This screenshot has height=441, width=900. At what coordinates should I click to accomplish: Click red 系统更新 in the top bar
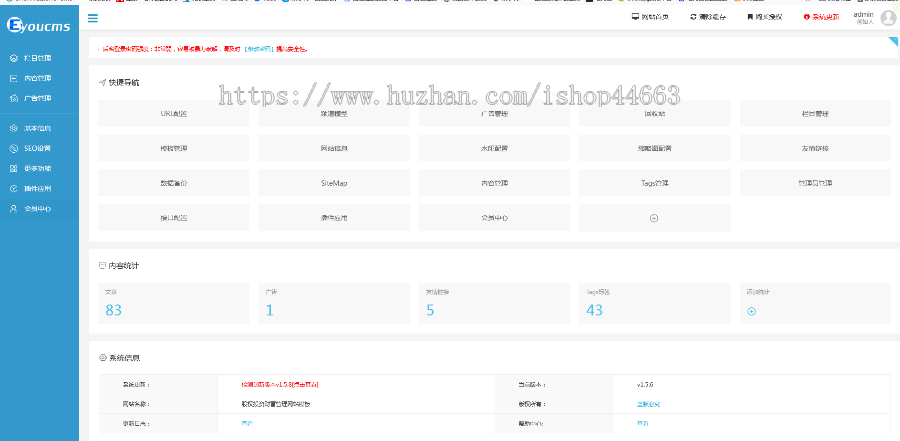pos(825,17)
